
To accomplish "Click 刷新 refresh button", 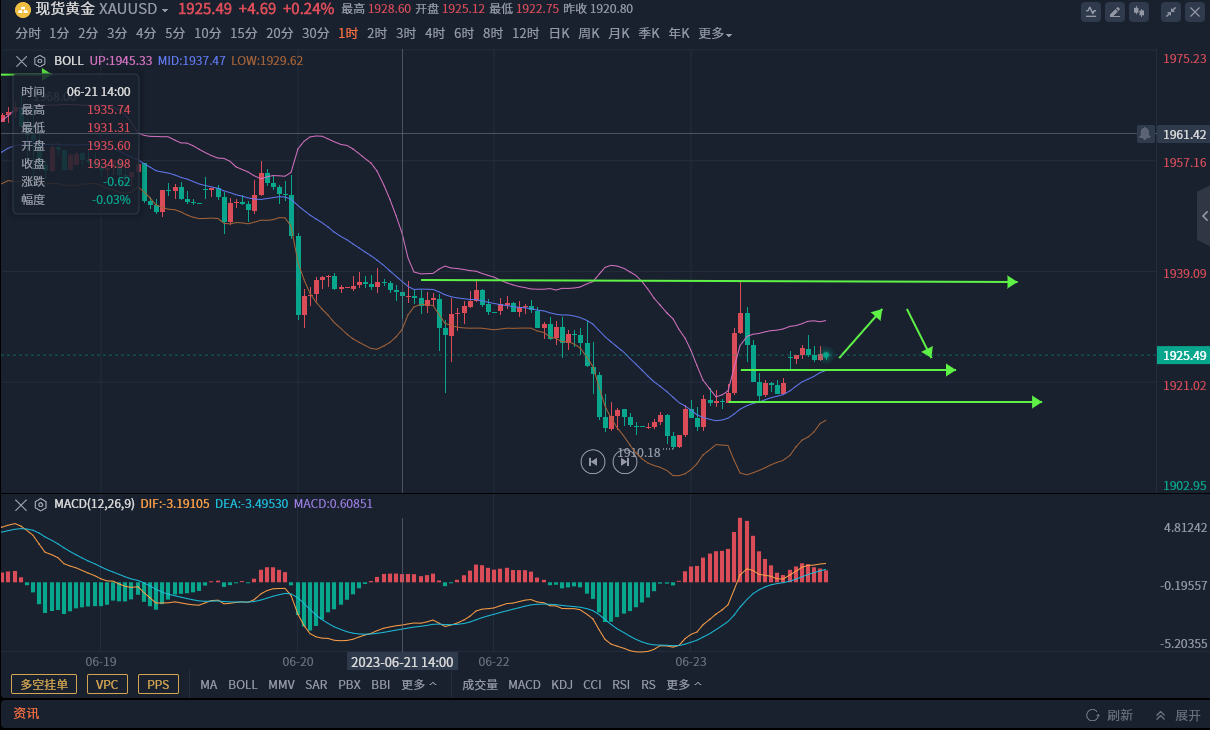I will [x=1110, y=715].
